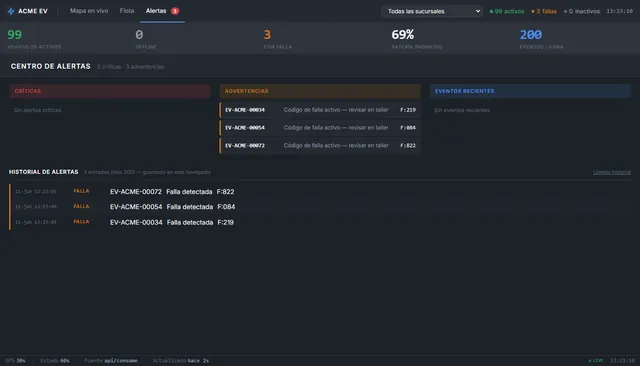640x366 pixels.
Task: Open the Mapa en vivo tab
Action: [x=89, y=11]
